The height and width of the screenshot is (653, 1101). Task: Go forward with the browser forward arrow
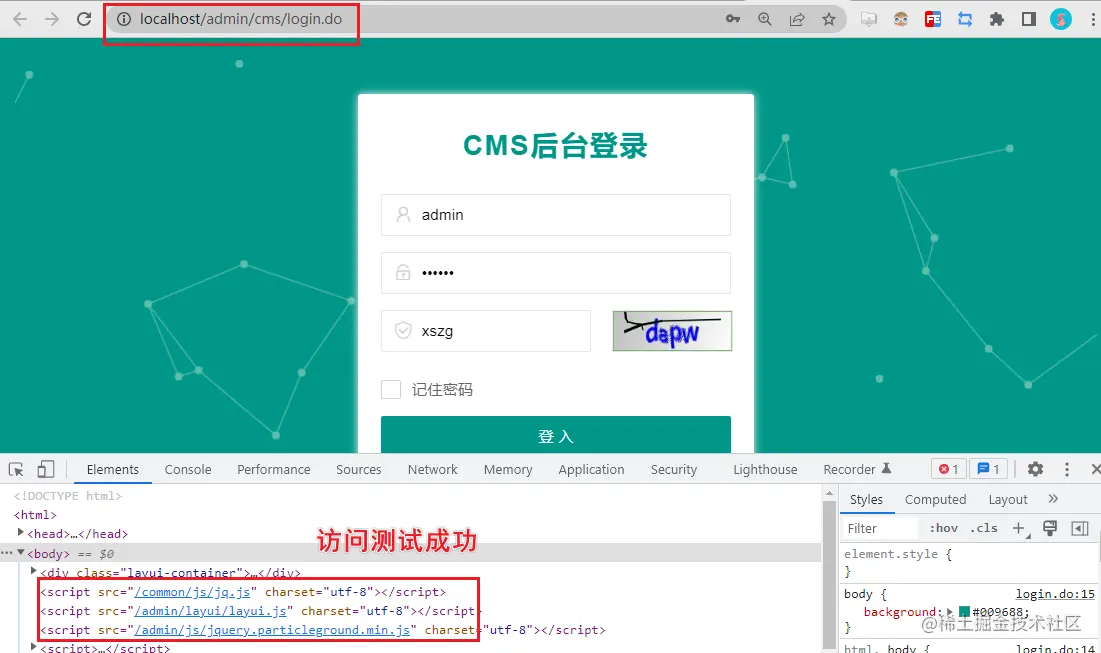pos(52,20)
